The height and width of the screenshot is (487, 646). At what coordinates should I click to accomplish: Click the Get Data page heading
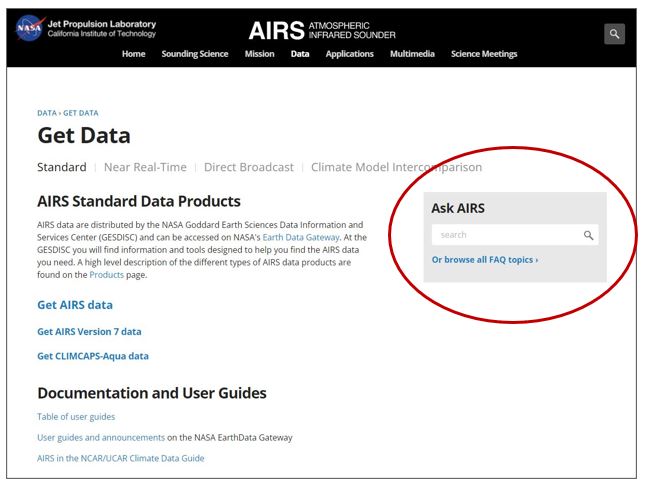pyautogui.click(x=84, y=136)
